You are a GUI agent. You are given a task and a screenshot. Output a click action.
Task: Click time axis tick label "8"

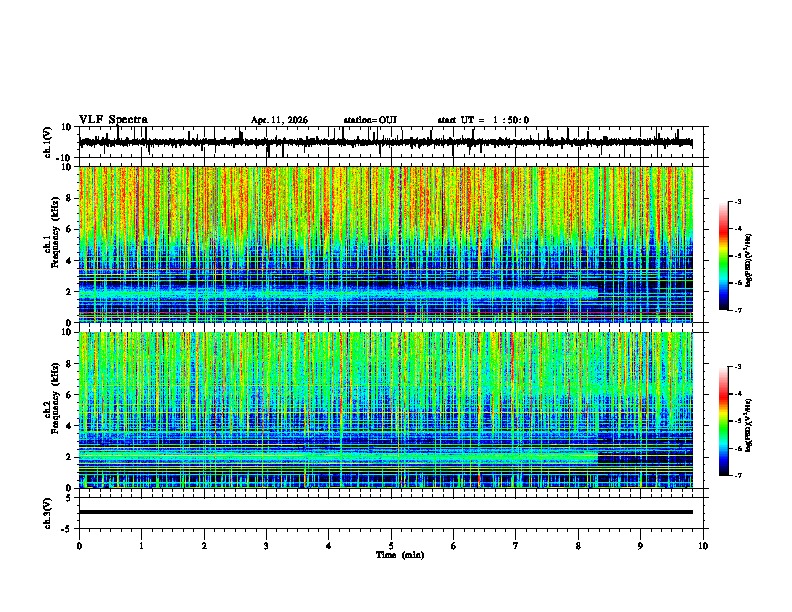pyautogui.click(x=578, y=546)
